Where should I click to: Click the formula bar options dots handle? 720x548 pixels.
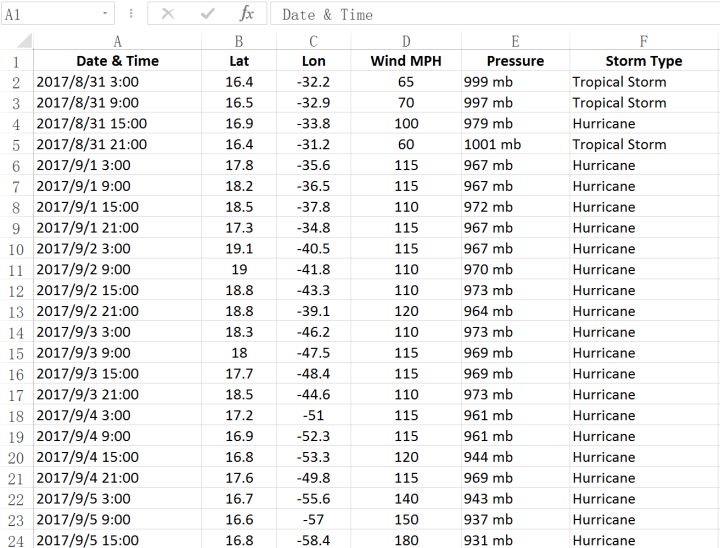coord(131,14)
